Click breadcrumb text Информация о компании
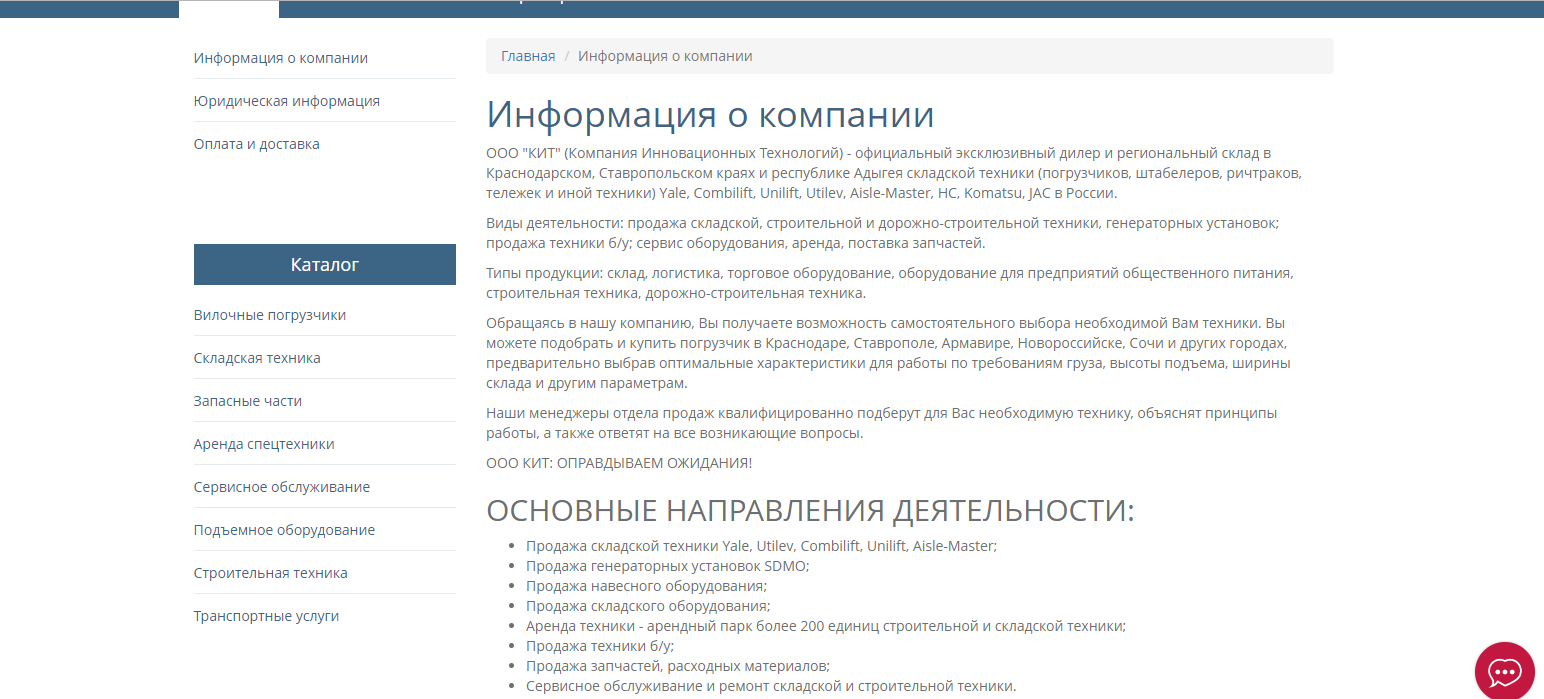This screenshot has height=699, width=1544. coord(665,56)
